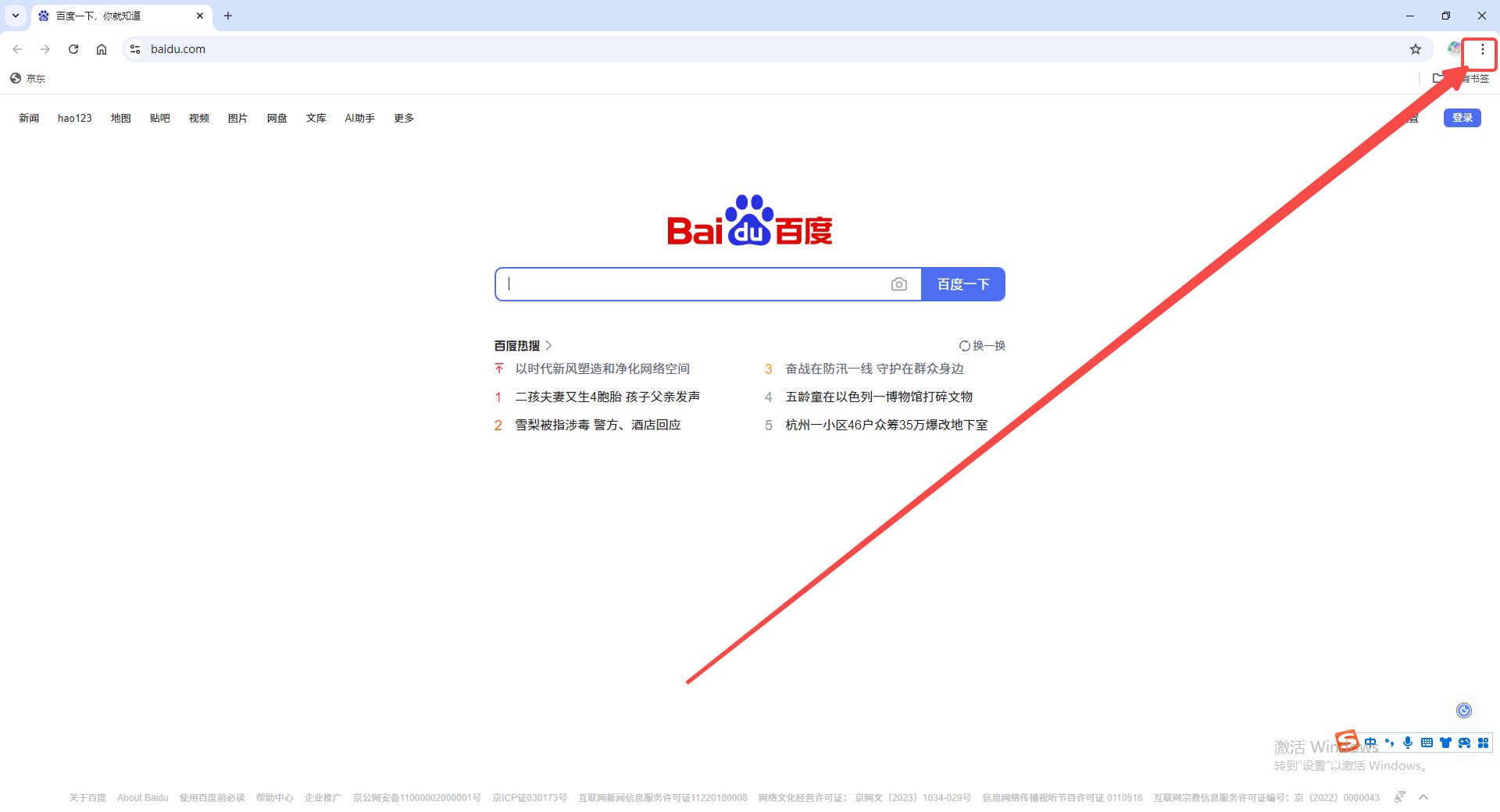The width and height of the screenshot is (1500, 812).
Task: Click the Baidu logo
Action: pyautogui.click(x=750, y=221)
